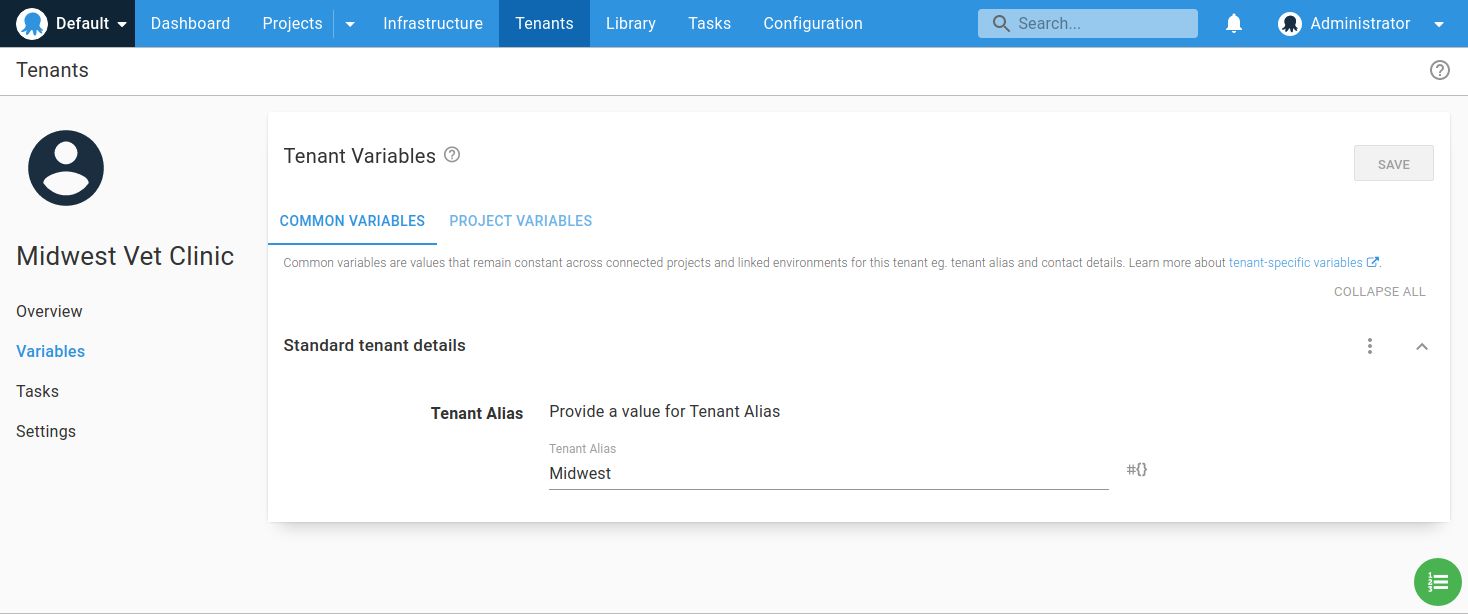Select the Common Variables tab
1468x614 pixels.
pyautogui.click(x=352, y=221)
